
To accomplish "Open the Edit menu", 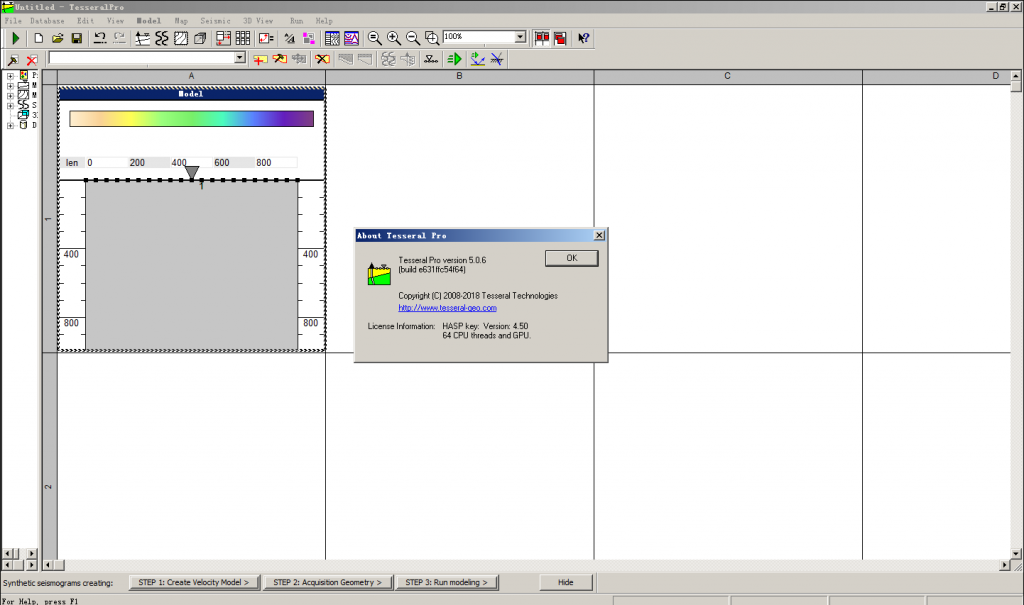I will coord(86,21).
